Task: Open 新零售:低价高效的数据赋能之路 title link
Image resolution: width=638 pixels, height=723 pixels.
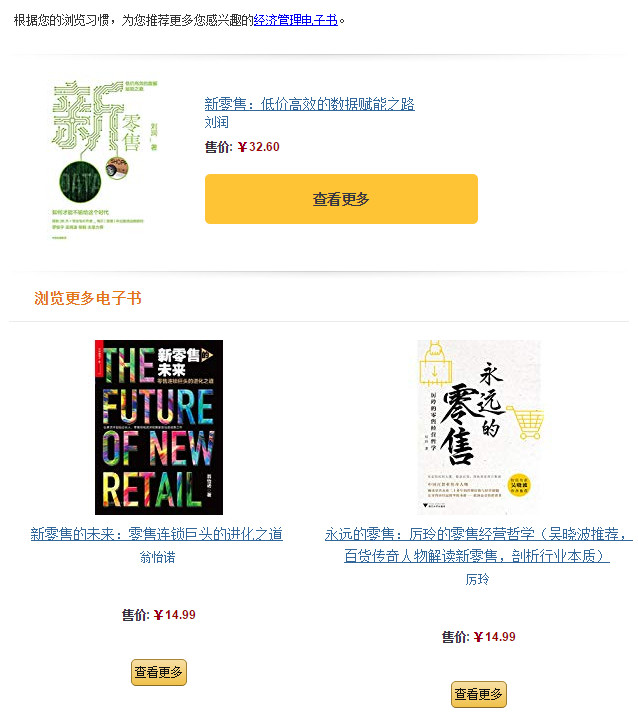Action: tap(309, 104)
